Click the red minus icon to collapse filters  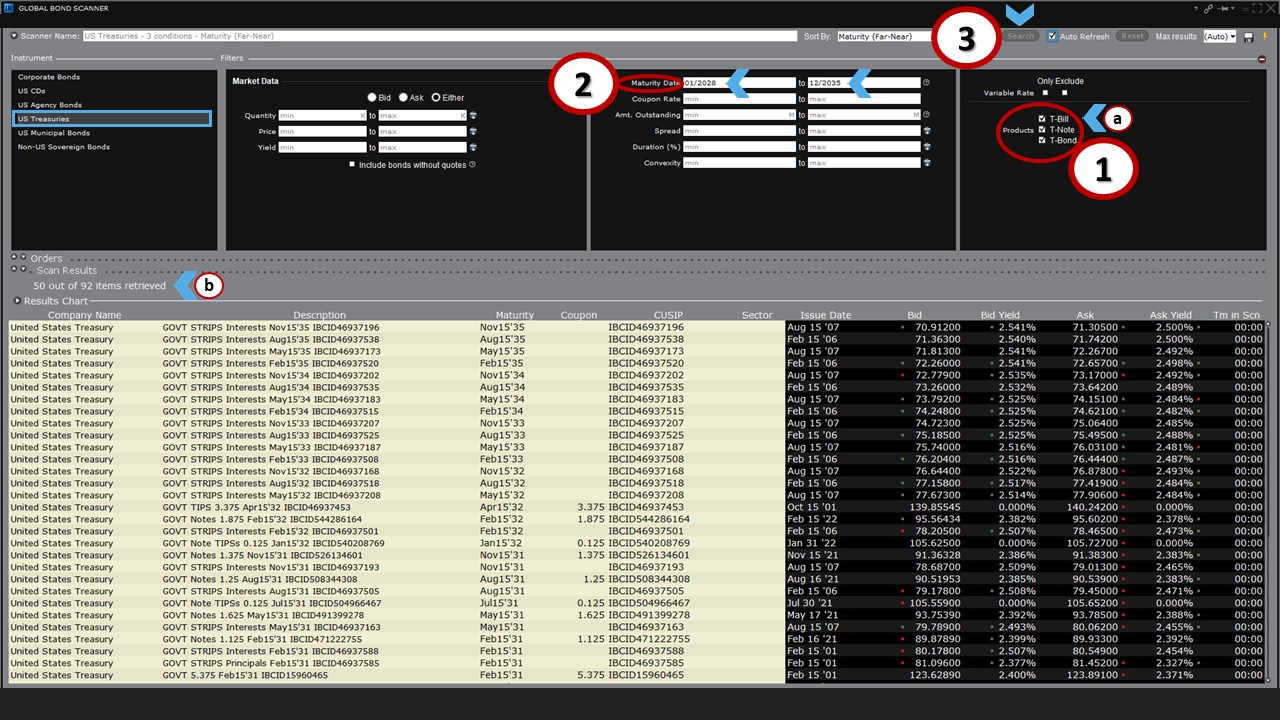point(1262,59)
